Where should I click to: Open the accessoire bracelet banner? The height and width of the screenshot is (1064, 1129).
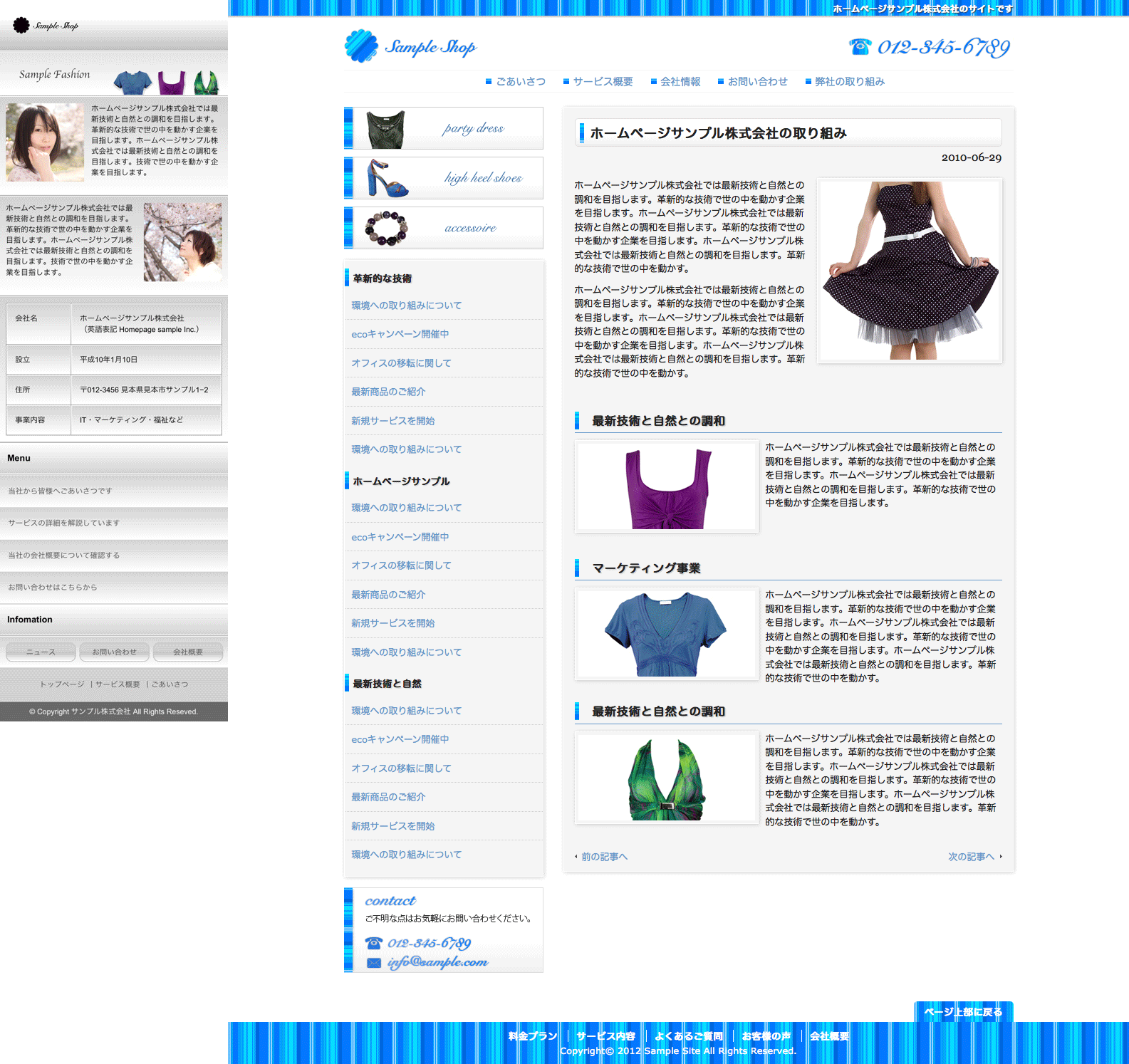444,228
